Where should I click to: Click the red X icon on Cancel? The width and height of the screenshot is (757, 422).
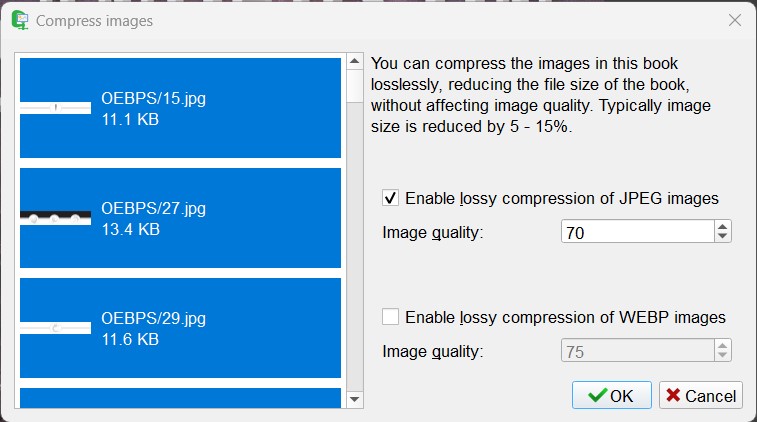tap(672, 396)
